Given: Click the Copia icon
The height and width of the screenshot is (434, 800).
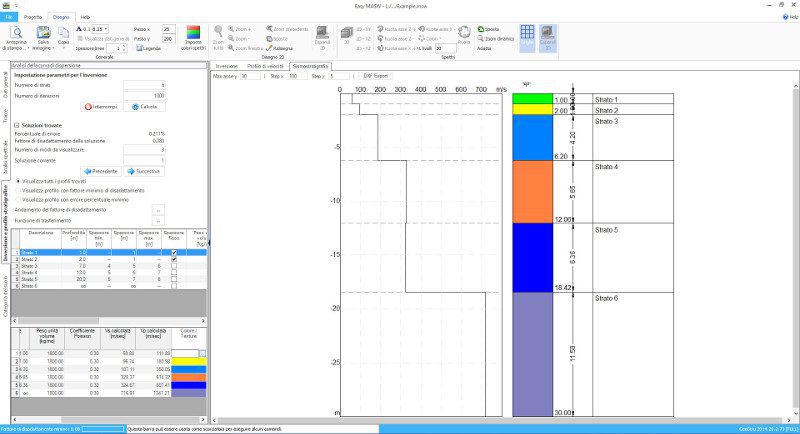Looking at the screenshot, I should (x=64, y=32).
